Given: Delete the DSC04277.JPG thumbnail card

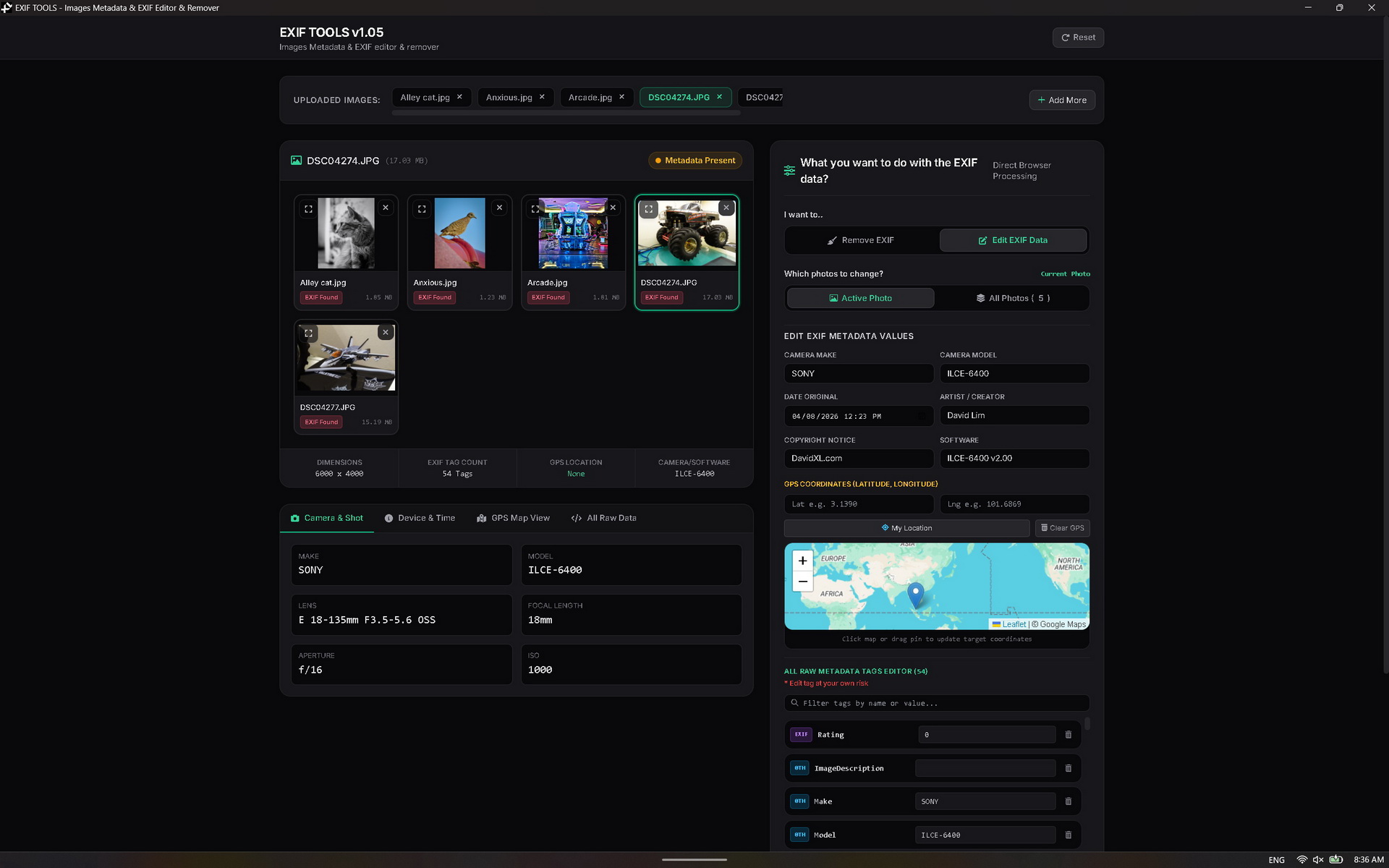Looking at the screenshot, I should click(386, 332).
